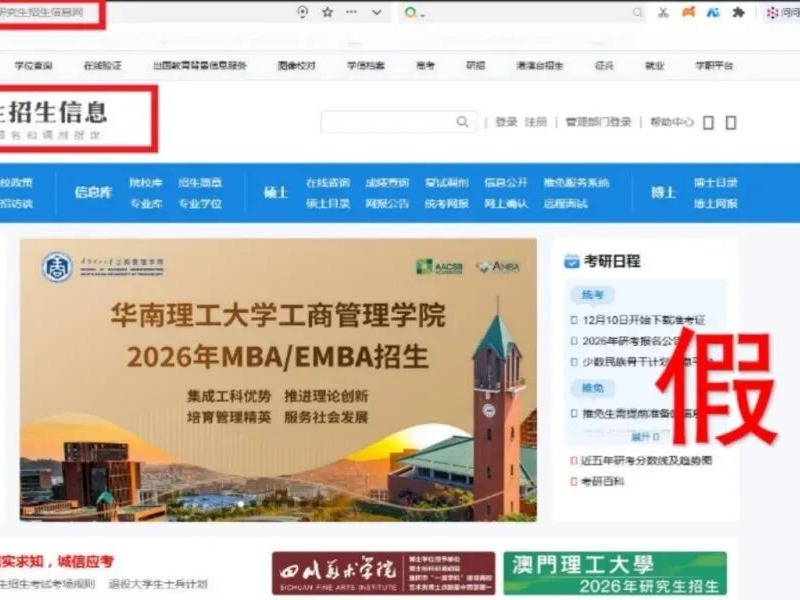Screen dimensions: 800x600
Task: Open 远程面试 in the blue navigation bar
Action: (565, 204)
